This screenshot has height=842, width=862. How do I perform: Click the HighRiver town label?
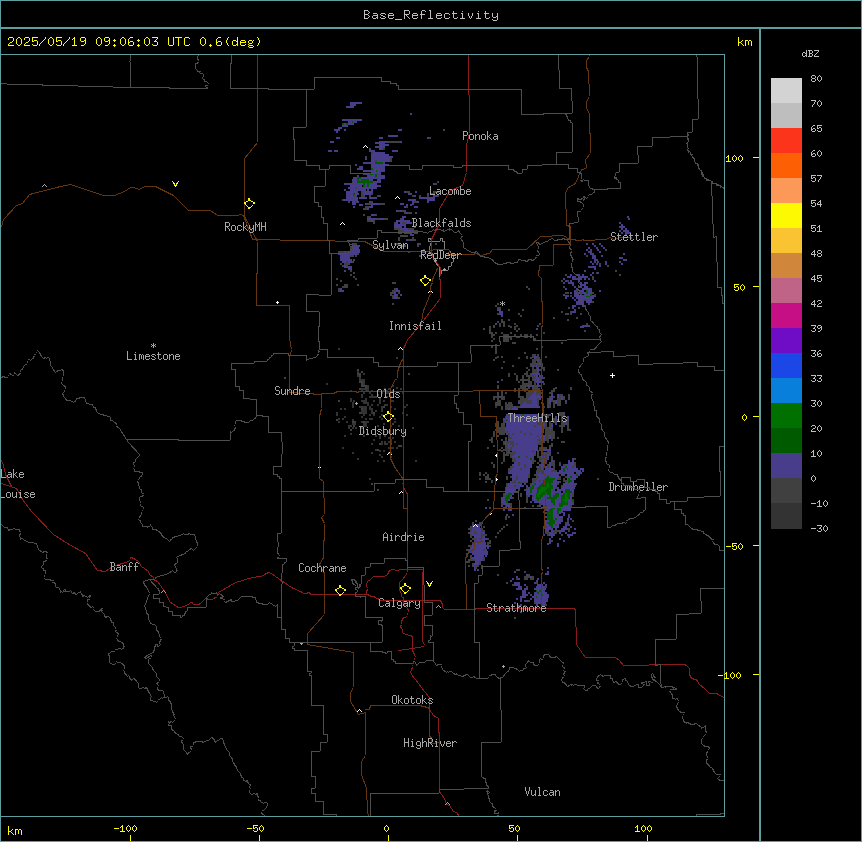(430, 743)
